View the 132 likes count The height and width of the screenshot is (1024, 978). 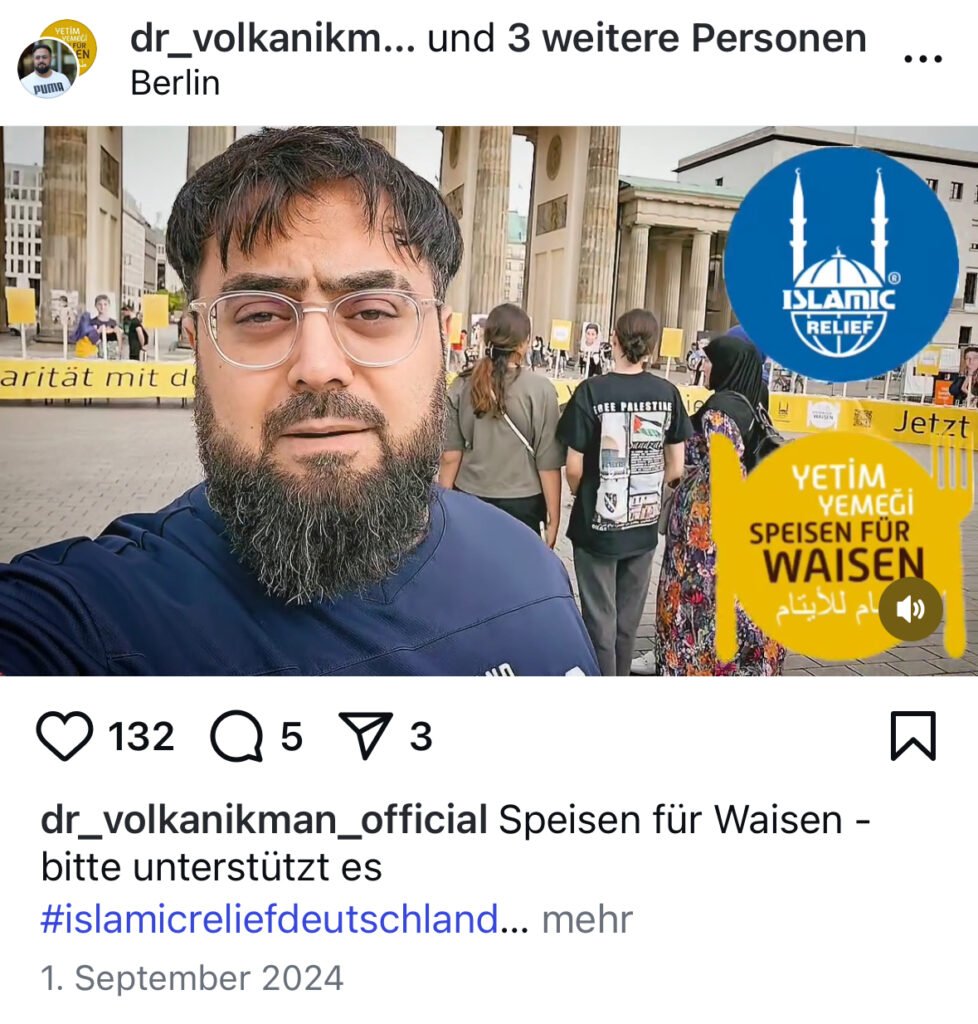141,737
